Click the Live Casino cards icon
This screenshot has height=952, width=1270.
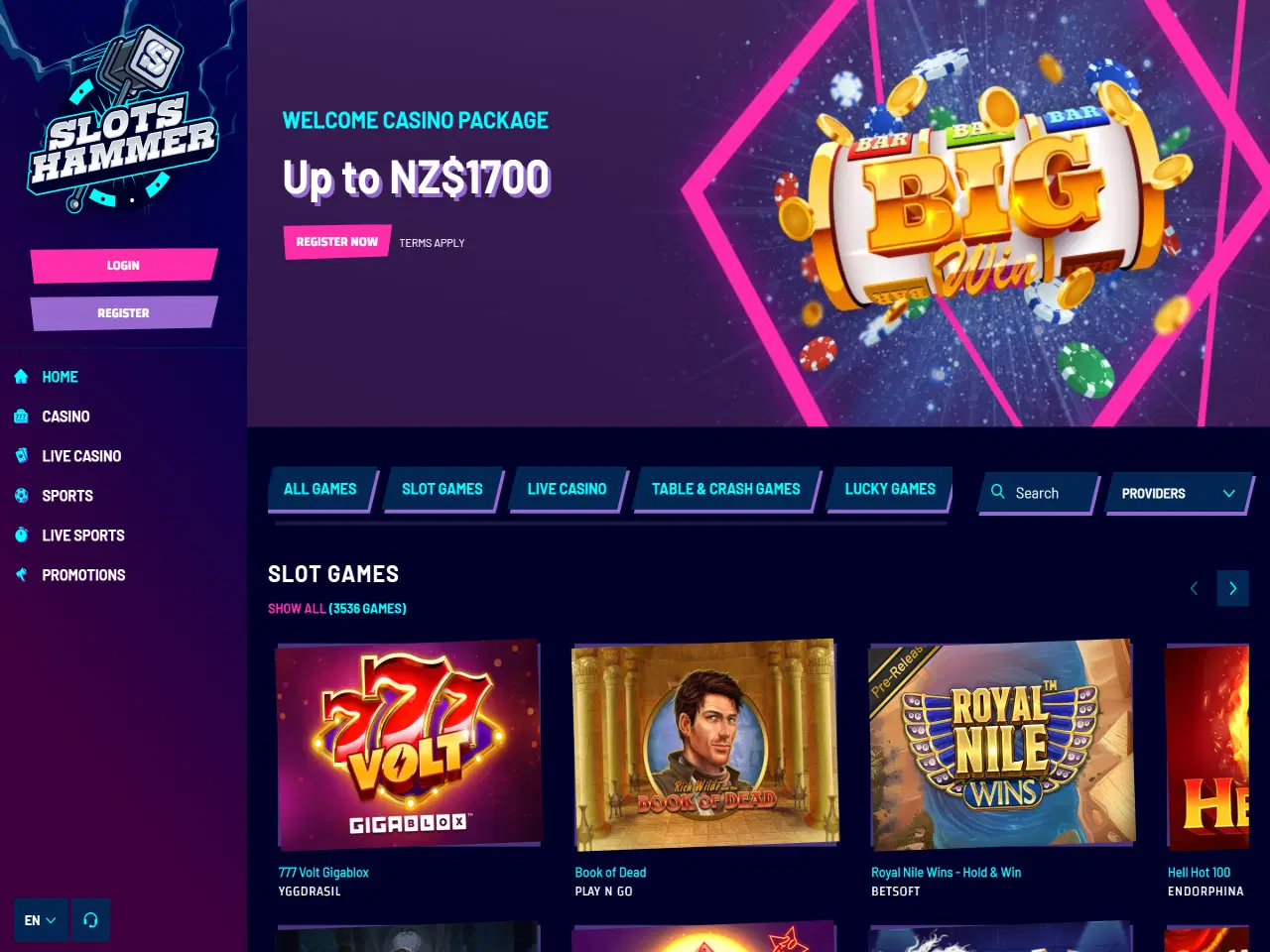coord(21,456)
